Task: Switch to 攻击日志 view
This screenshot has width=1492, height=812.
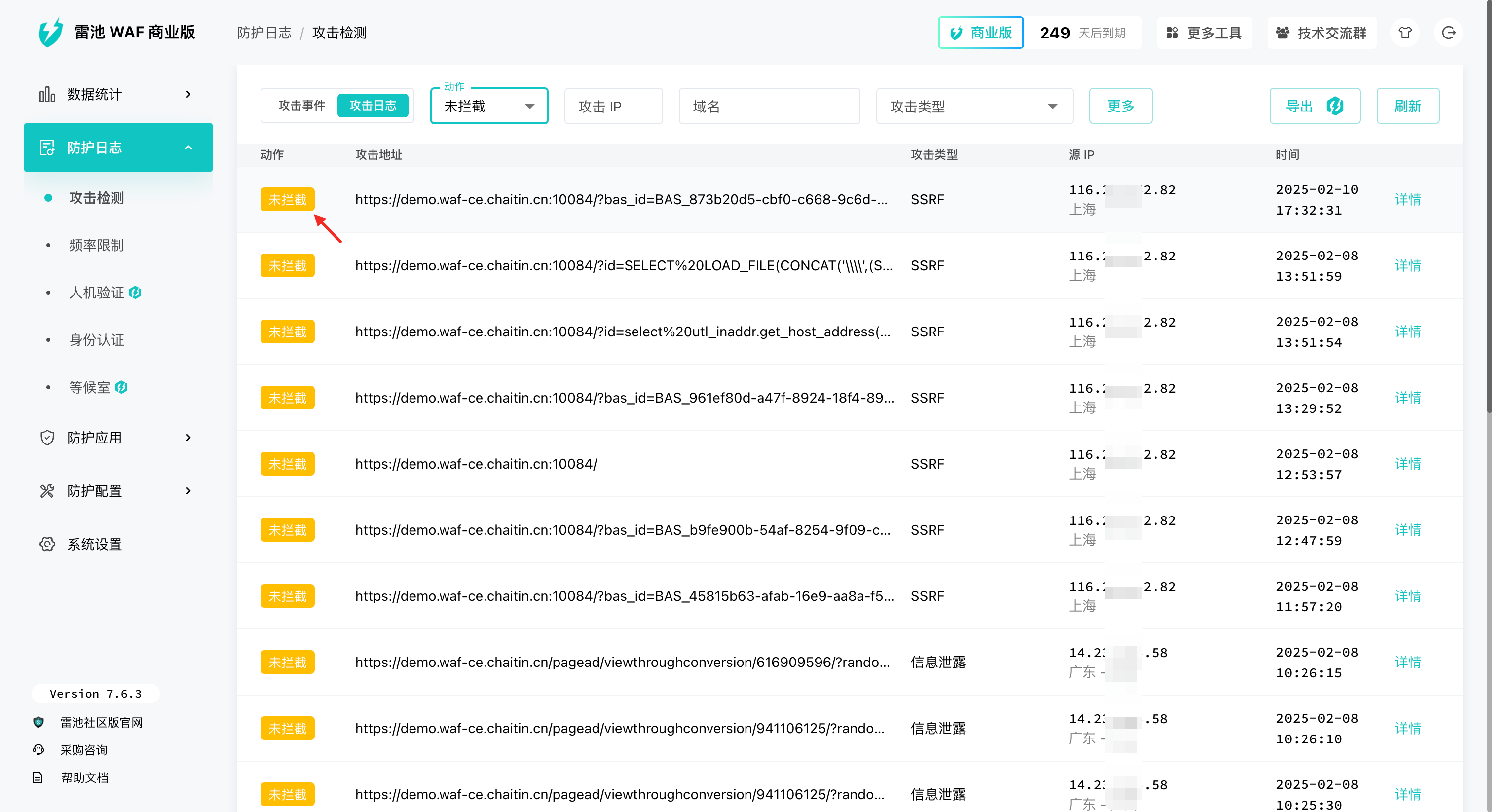Action: pyautogui.click(x=373, y=106)
